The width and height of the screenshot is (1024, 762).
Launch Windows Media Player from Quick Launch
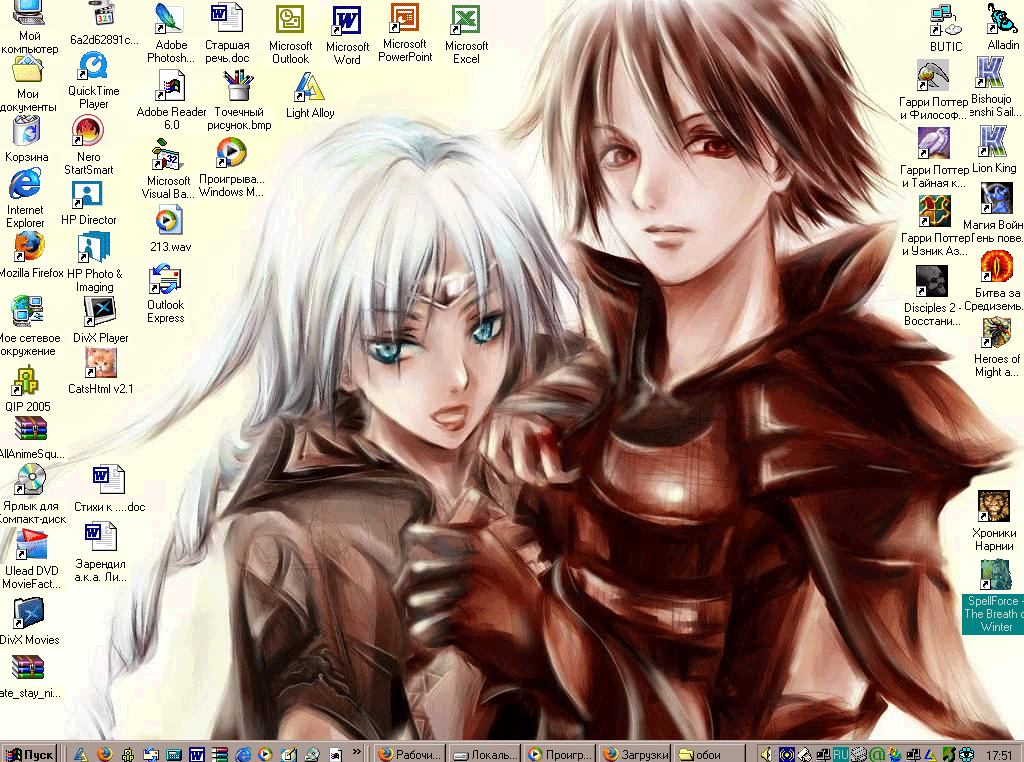[x=265, y=754]
